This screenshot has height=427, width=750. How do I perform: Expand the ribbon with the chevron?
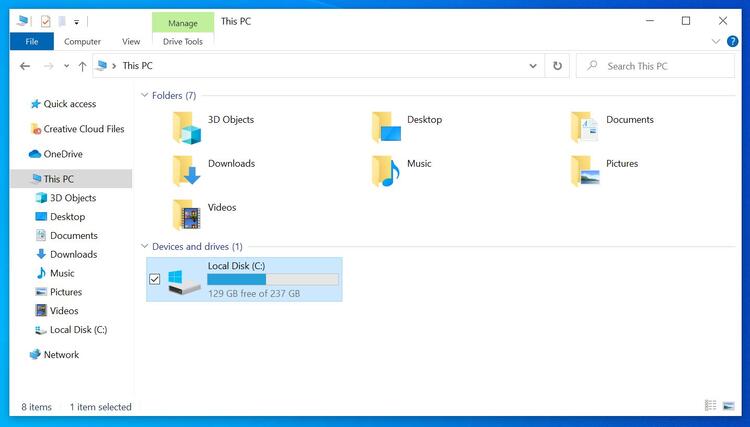click(x=716, y=41)
